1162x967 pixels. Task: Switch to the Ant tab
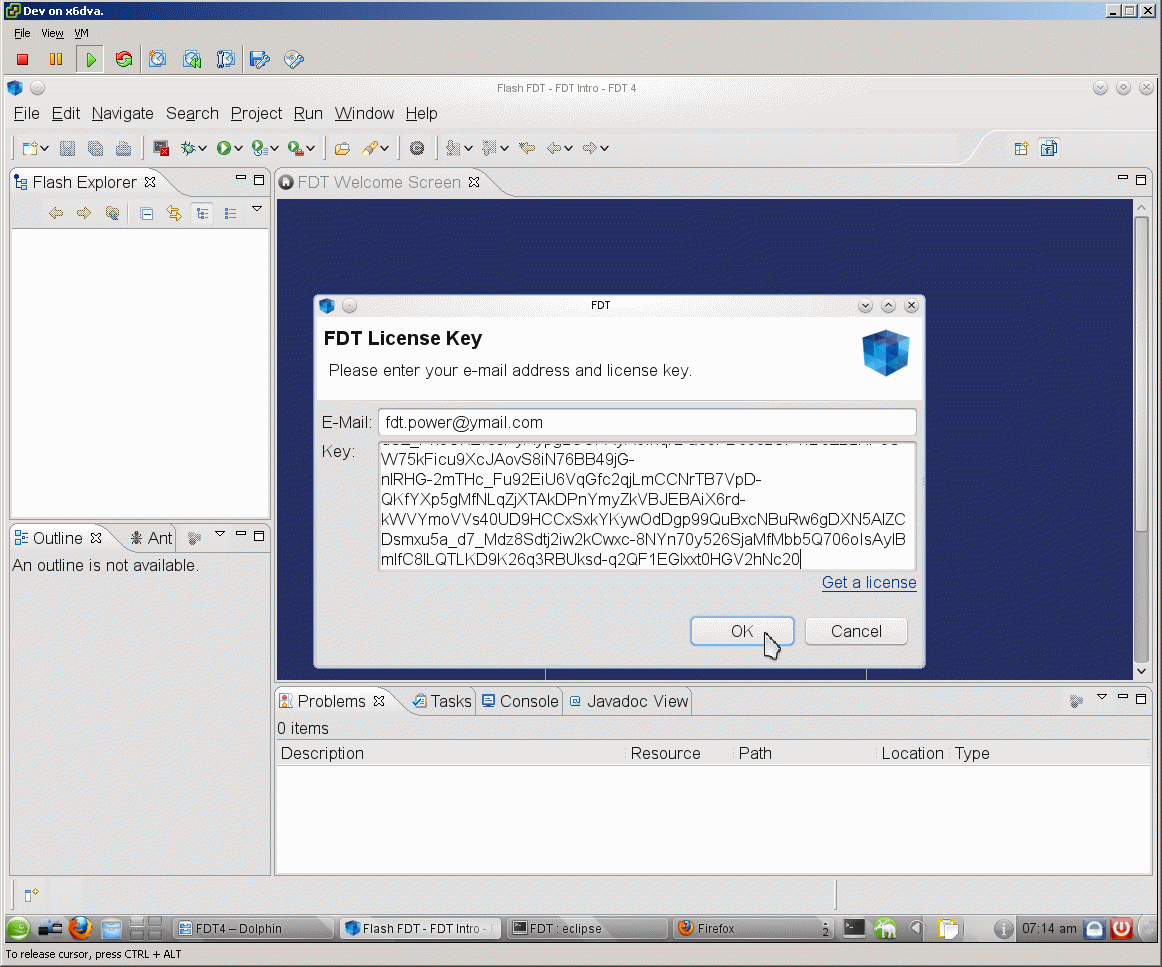click(x=151, y=538)
